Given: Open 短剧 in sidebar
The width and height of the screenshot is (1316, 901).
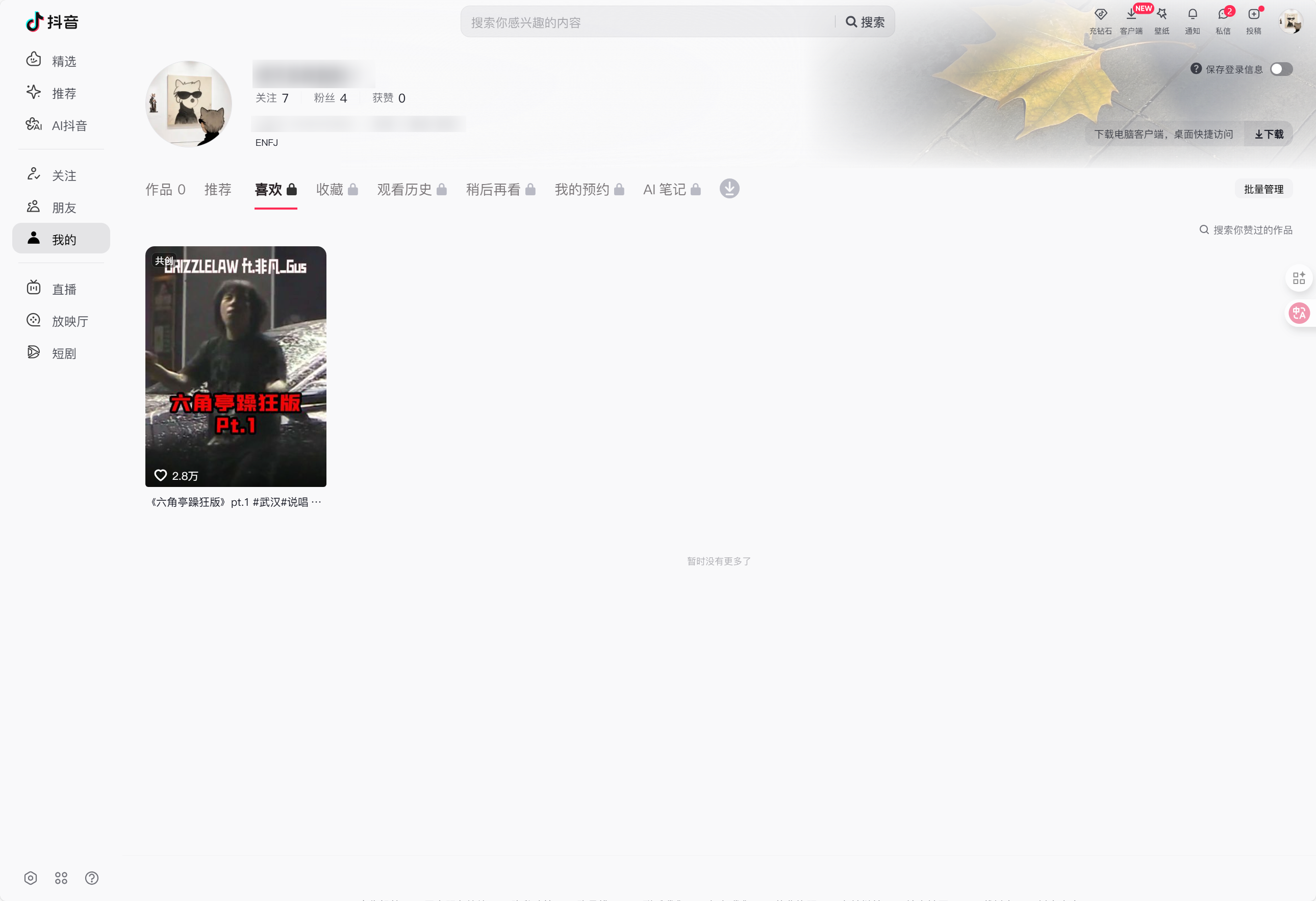Looking at the screenshot, I should (x=61, y=353).
